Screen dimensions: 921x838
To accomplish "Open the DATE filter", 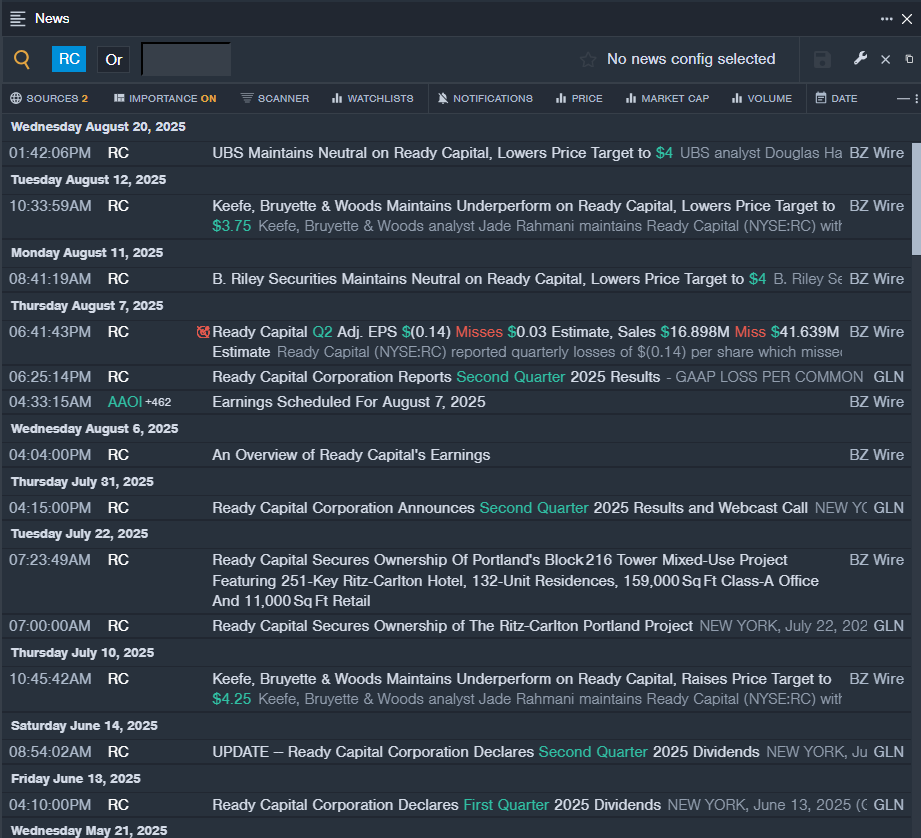I will 836,98.
